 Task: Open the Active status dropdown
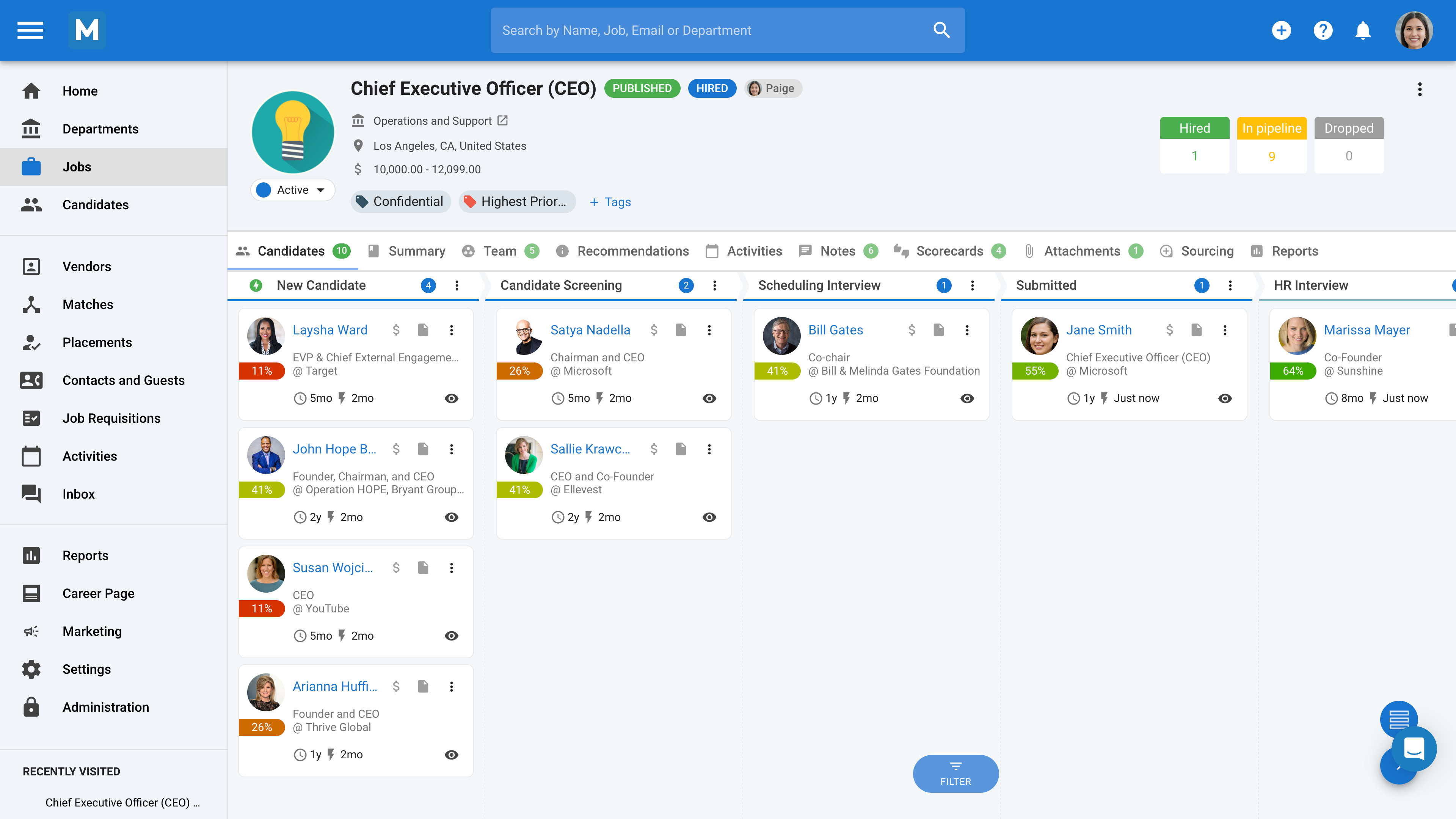292,190
